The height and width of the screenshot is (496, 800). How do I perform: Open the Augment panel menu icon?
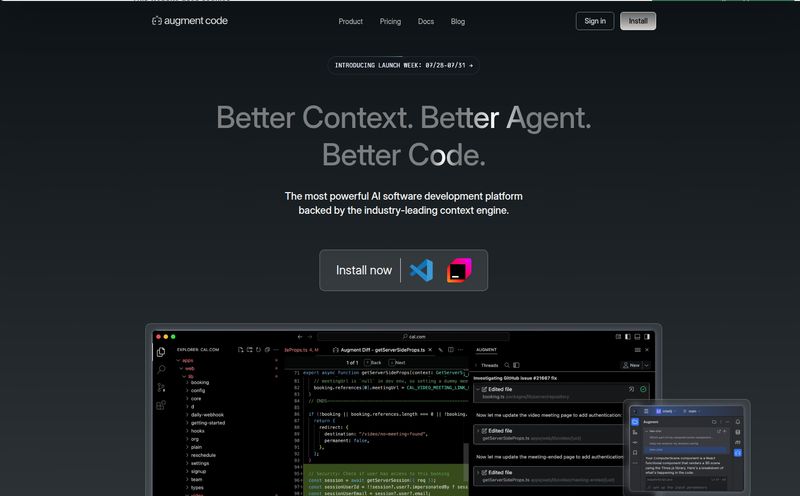(x=638, y=350)
